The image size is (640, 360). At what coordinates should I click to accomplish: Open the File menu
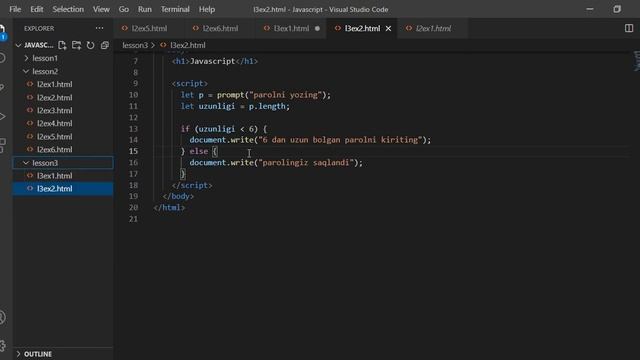click(x=15, y=9)
